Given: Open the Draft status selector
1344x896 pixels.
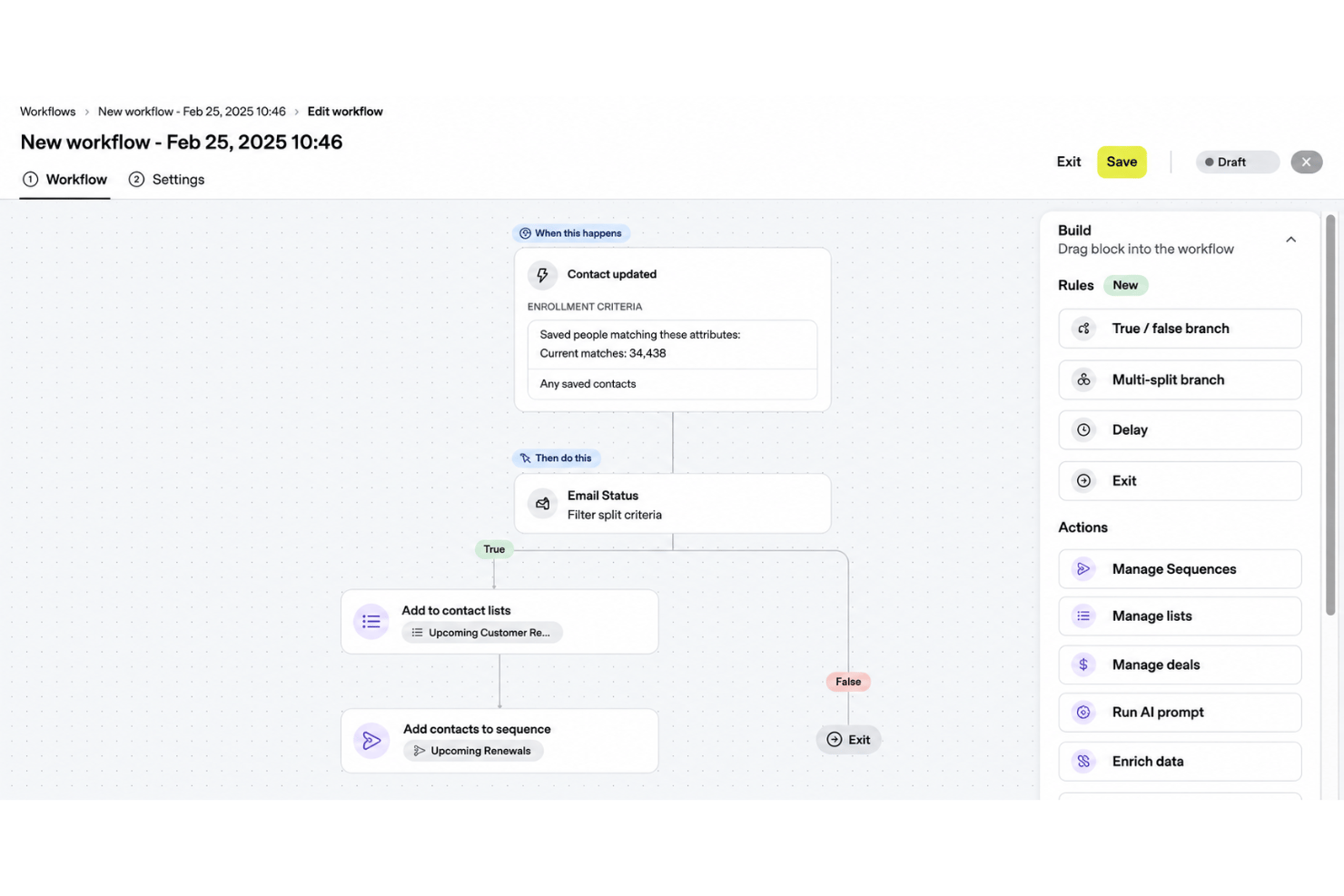Looking at the screenshot, I should point(1237,162).
